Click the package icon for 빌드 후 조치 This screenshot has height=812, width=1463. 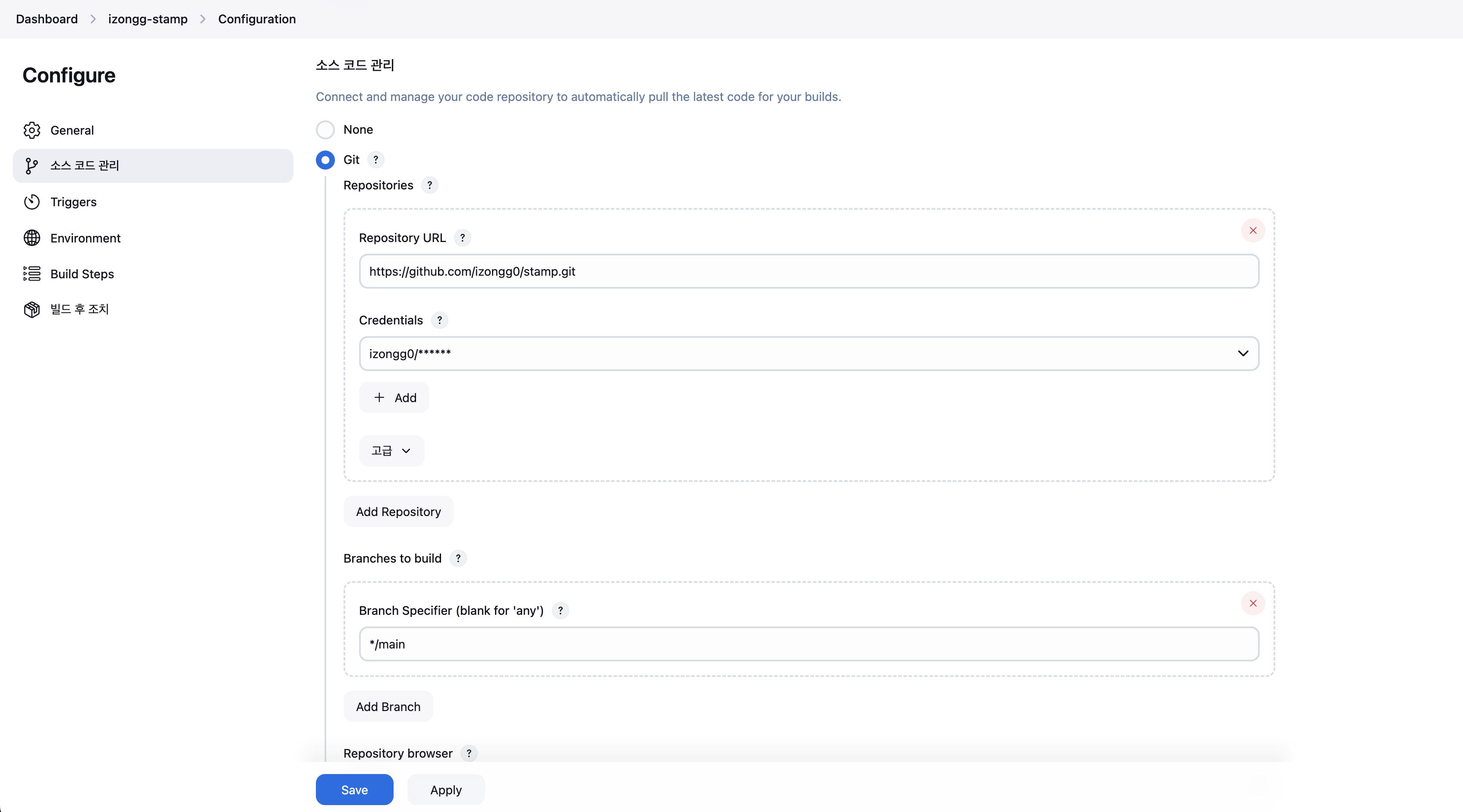pos(32,309)
